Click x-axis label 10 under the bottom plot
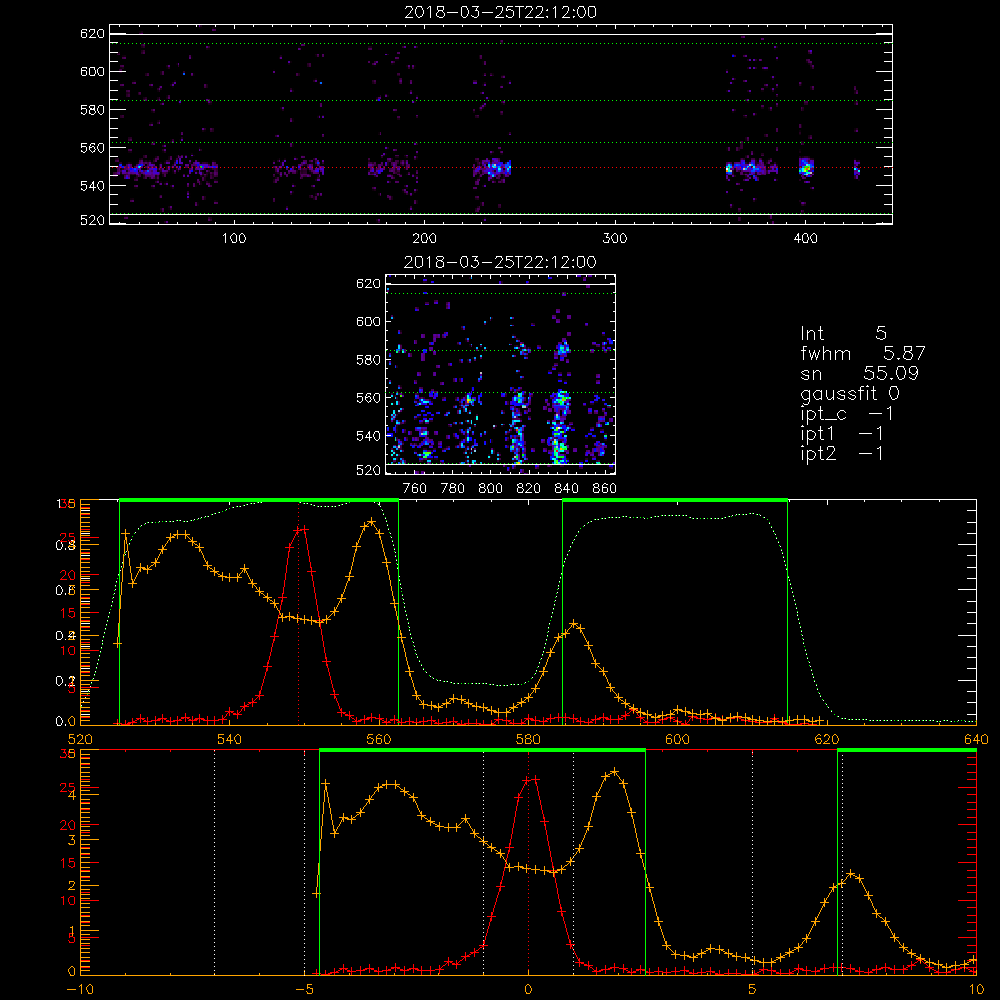This screenshot has width=1000, height=1000. 976,989
